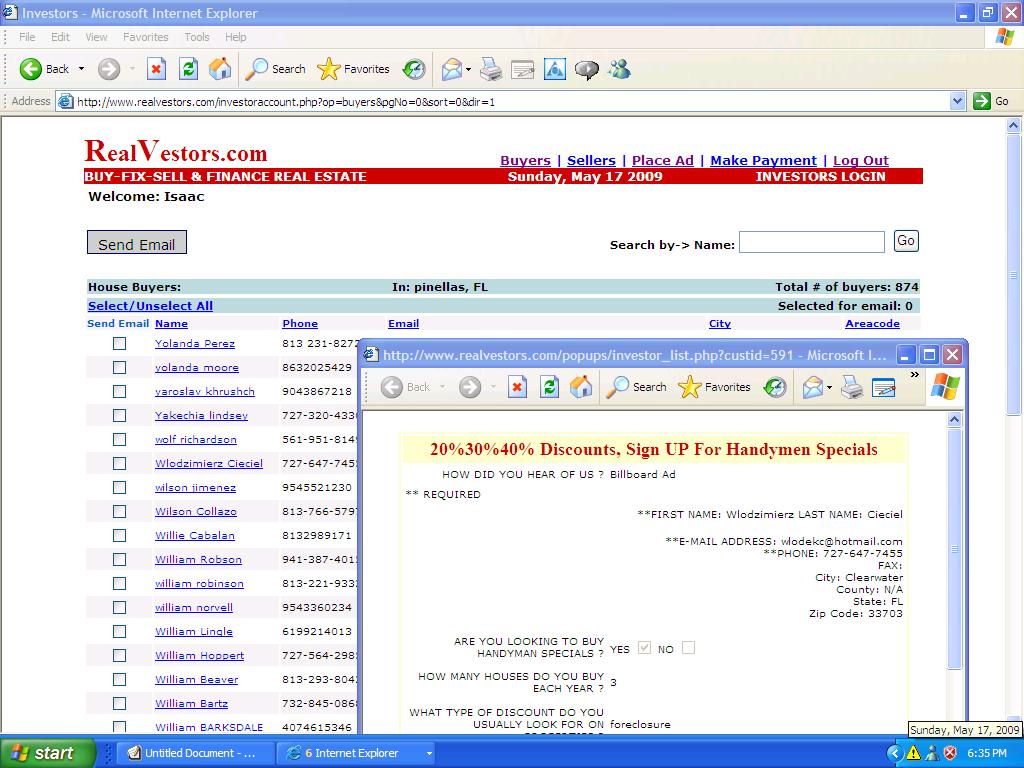1024x768 pixels.
Task: Refresh the main Investors window page
Action: pos(188,69)
